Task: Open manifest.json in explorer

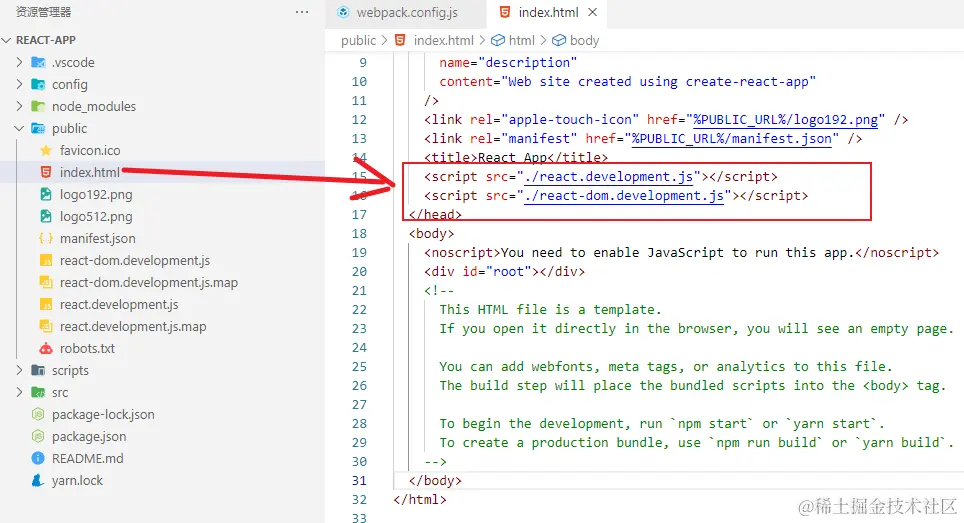Action: pos(97,238)
